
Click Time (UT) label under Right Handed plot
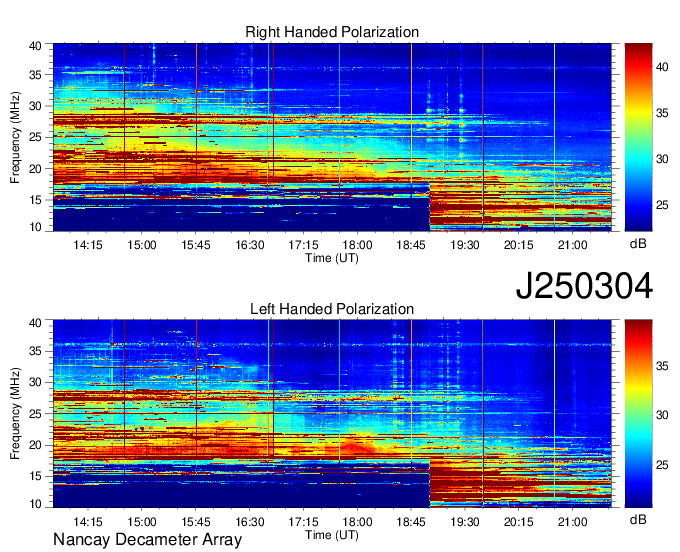[x=332, y=258]
